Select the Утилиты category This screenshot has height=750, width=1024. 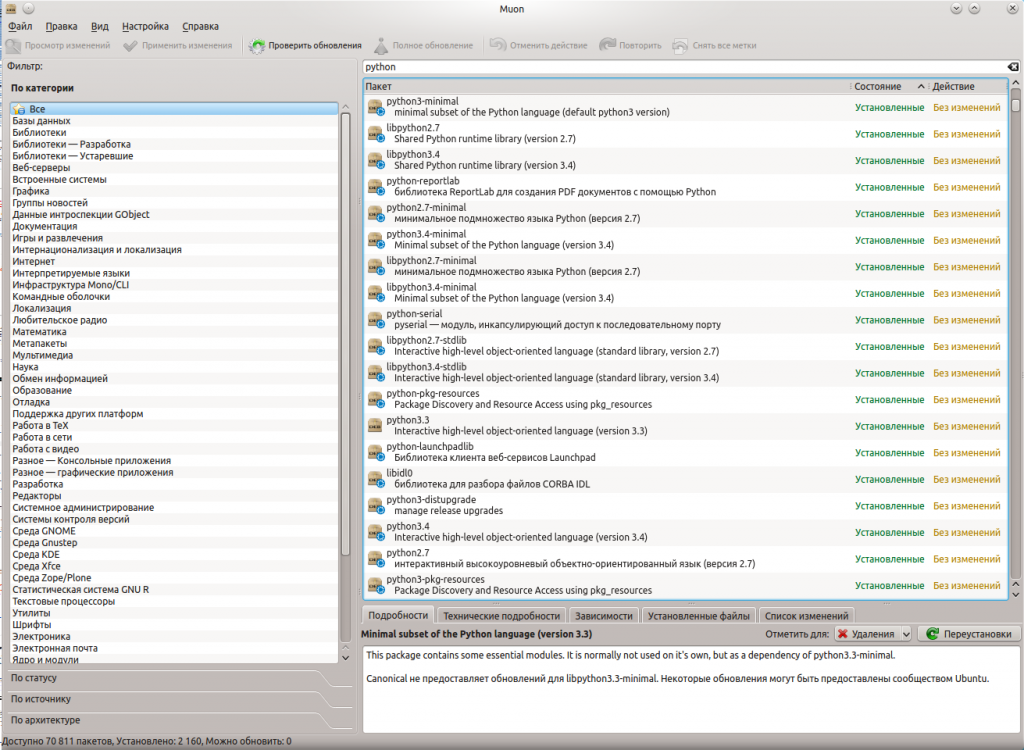coord(174,613)
